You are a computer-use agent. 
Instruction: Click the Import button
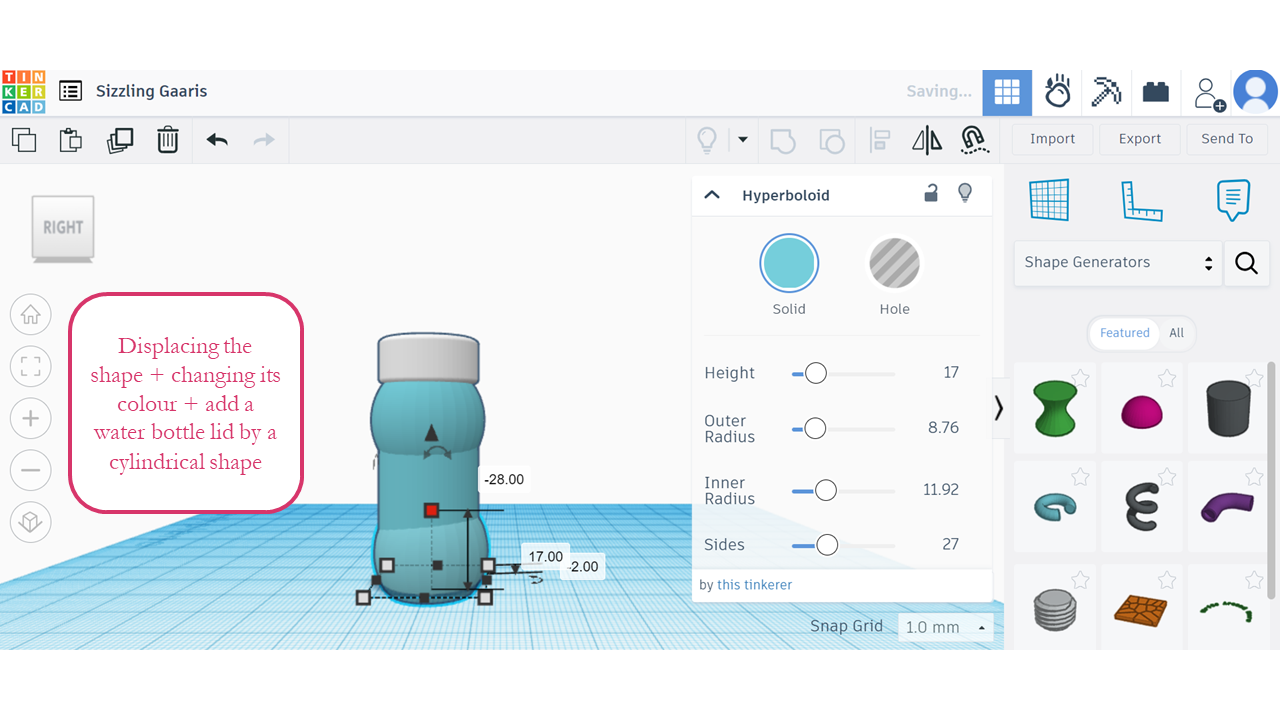[x=1052, y=139]
